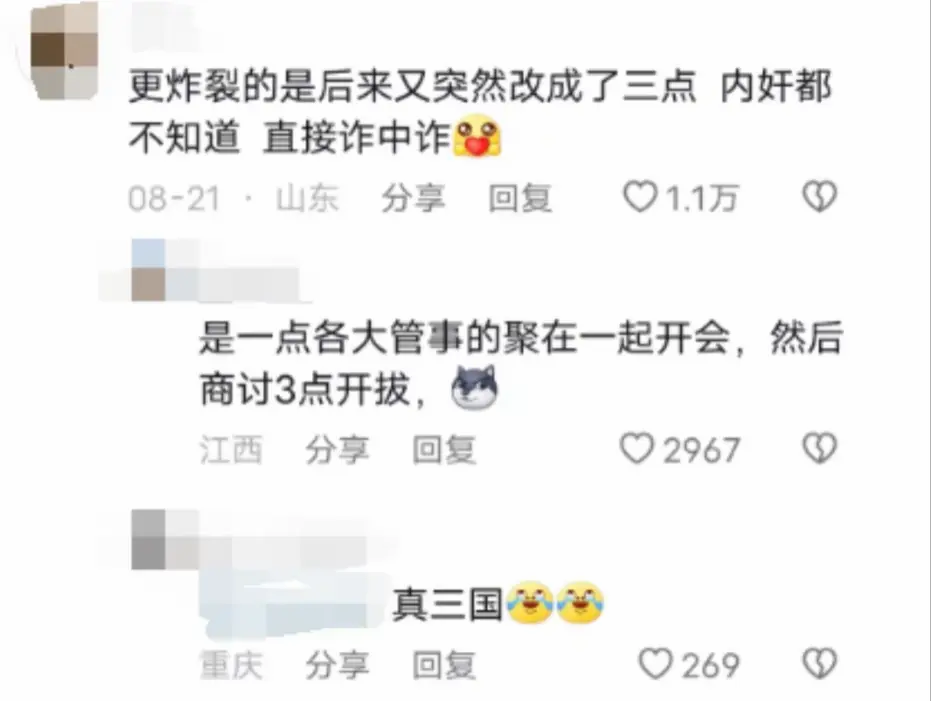This screenshot has height=701, width=931.
Task: Tap broken heart on 重庆 reply
Action: coord(819,664)
